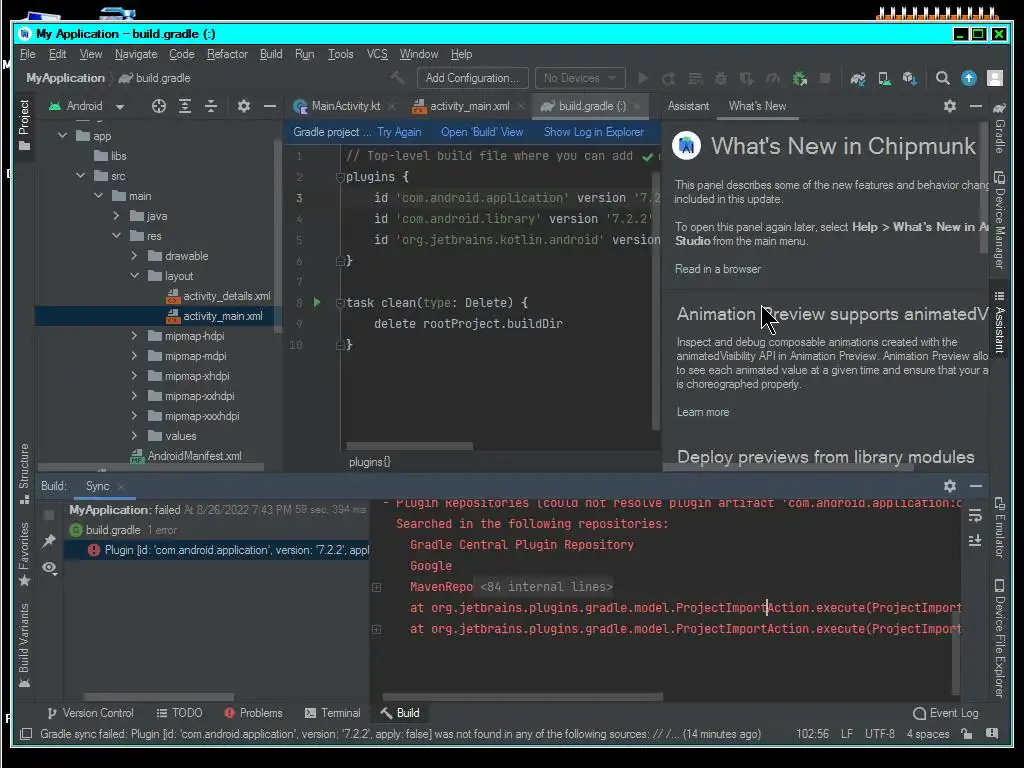Click the Stop square icon in toolbar
Screen dimensions: 1024x768
pyautogui.click(x=825, y=78)
